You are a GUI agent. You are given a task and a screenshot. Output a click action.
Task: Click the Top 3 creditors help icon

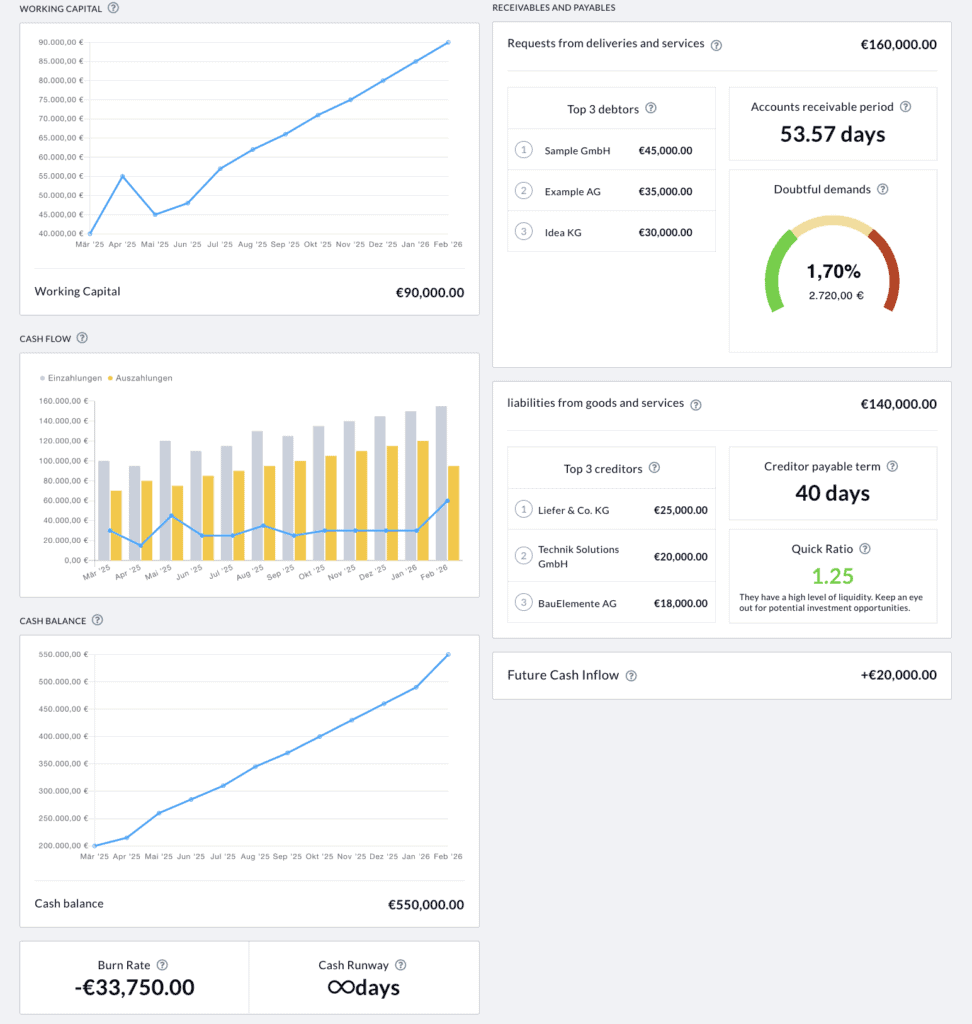(x=654, y=468)
